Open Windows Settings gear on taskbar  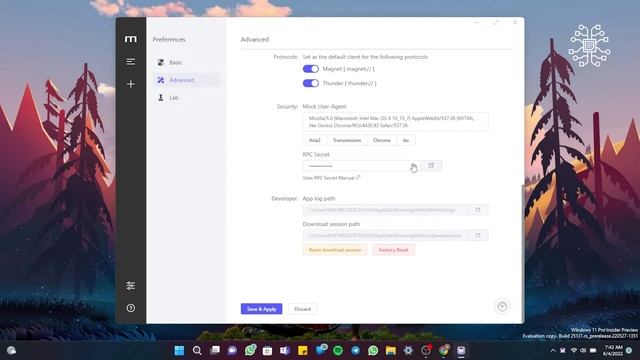point(408,351)
